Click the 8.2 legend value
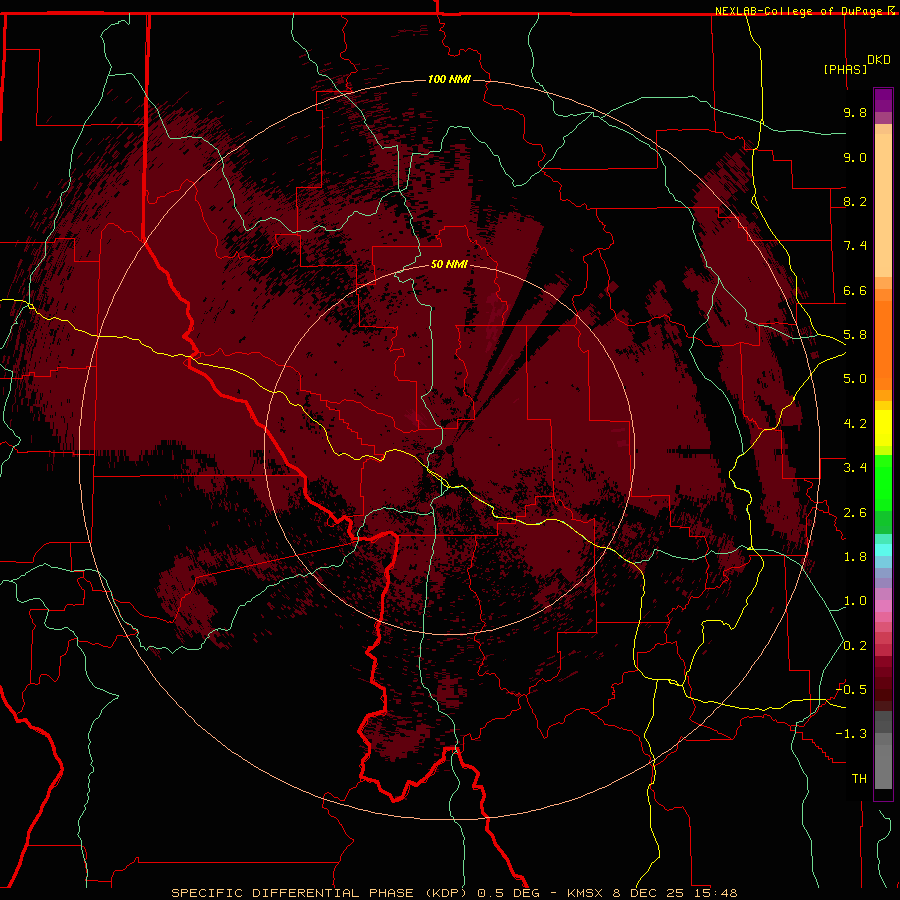This screenshot has width=900, height=900. point(855,201)
